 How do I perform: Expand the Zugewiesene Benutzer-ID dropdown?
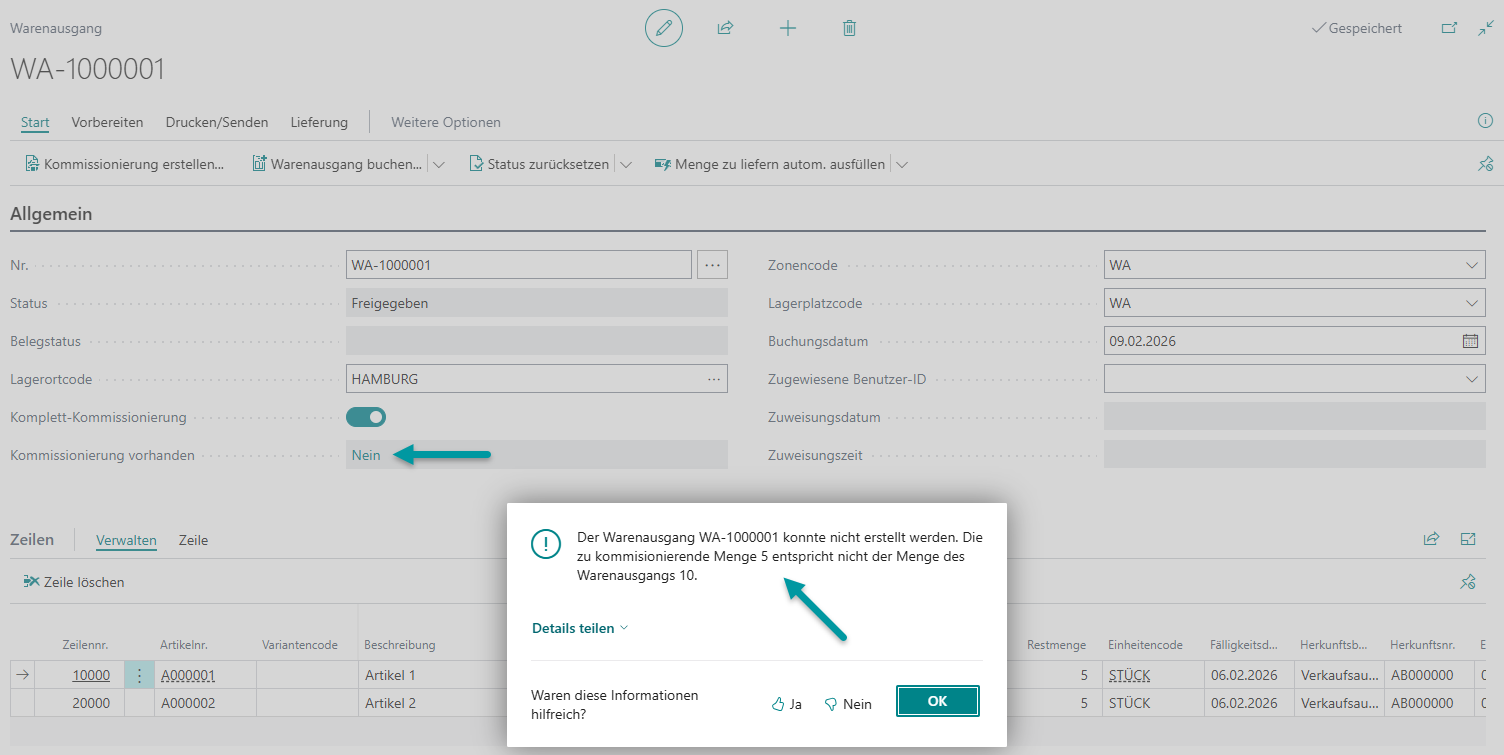(x=1471, y=379)
